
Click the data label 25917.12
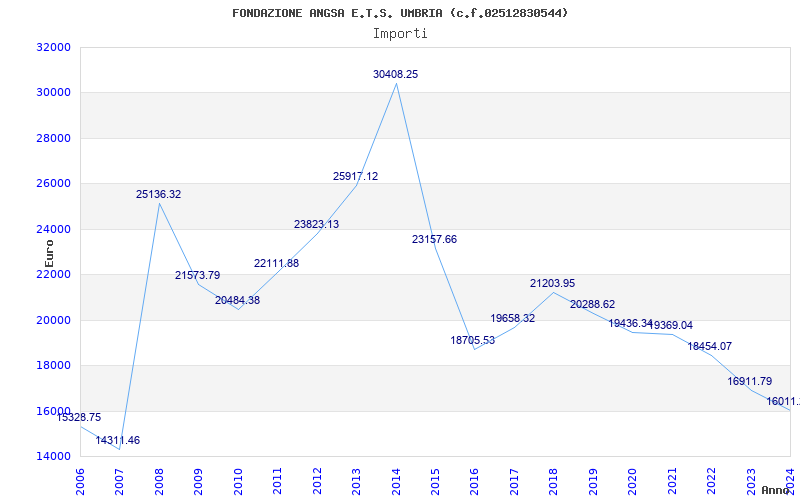click(x=356, y=177)
